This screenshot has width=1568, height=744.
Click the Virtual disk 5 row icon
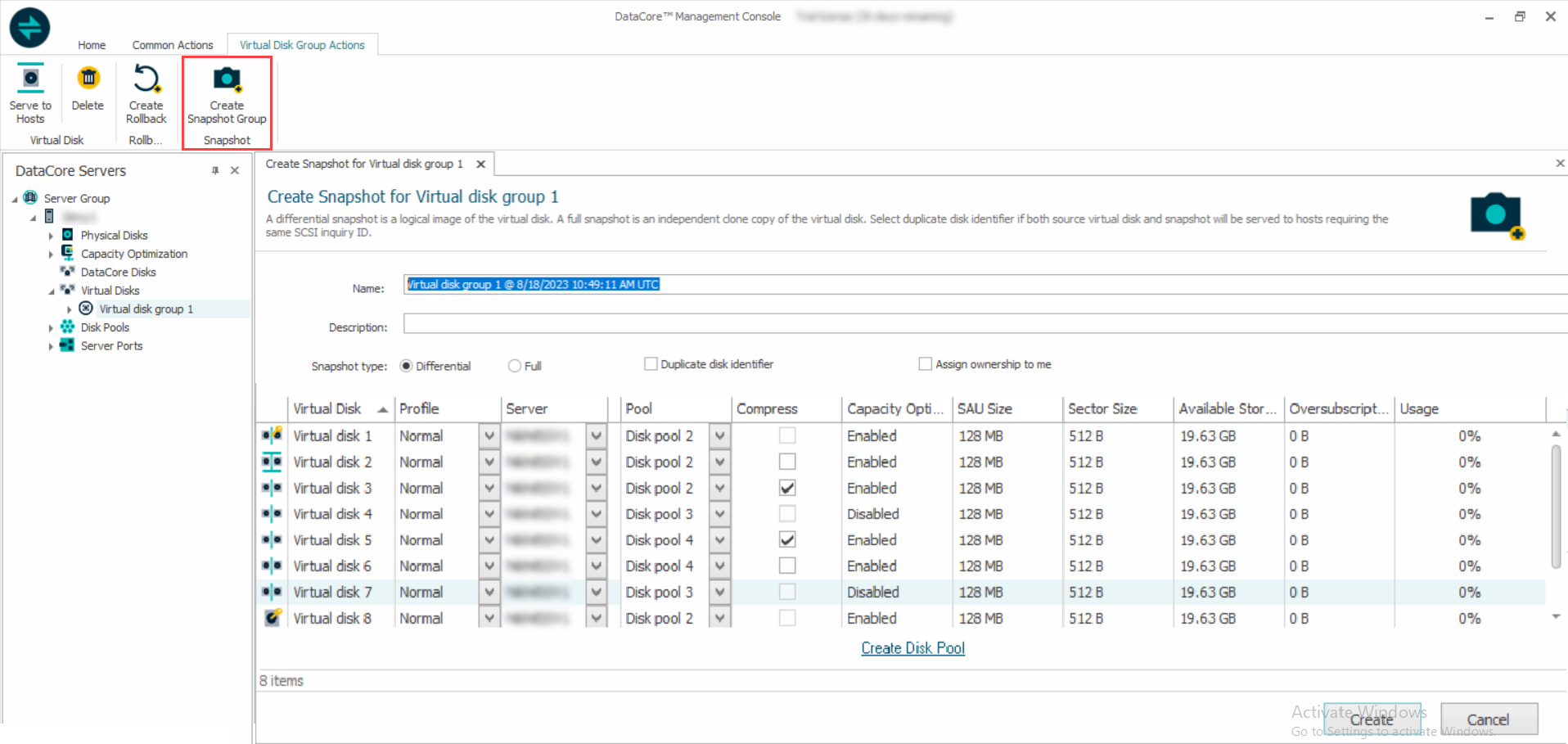[273, 540]
